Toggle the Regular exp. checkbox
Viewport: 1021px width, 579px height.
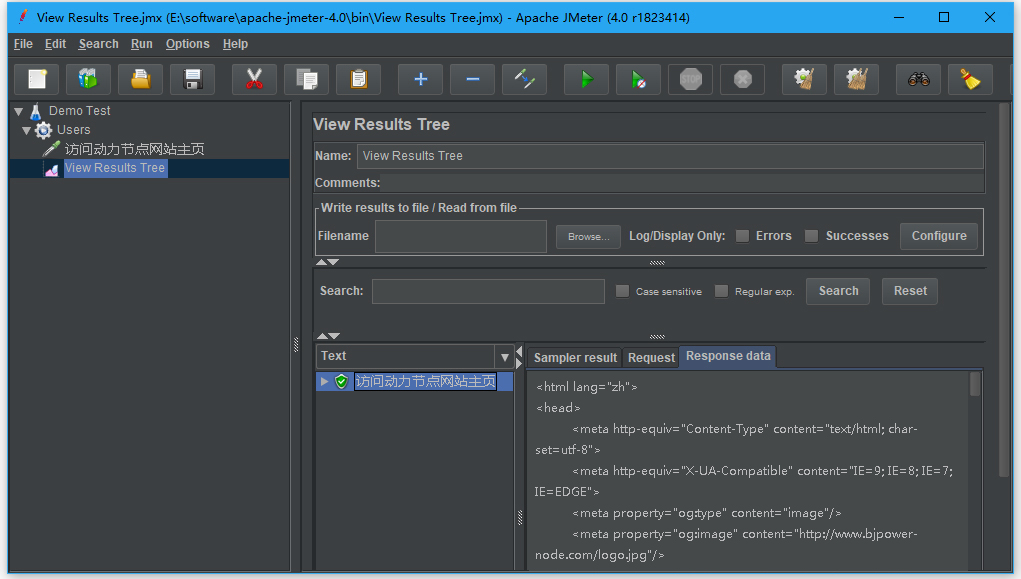[721, 291]
